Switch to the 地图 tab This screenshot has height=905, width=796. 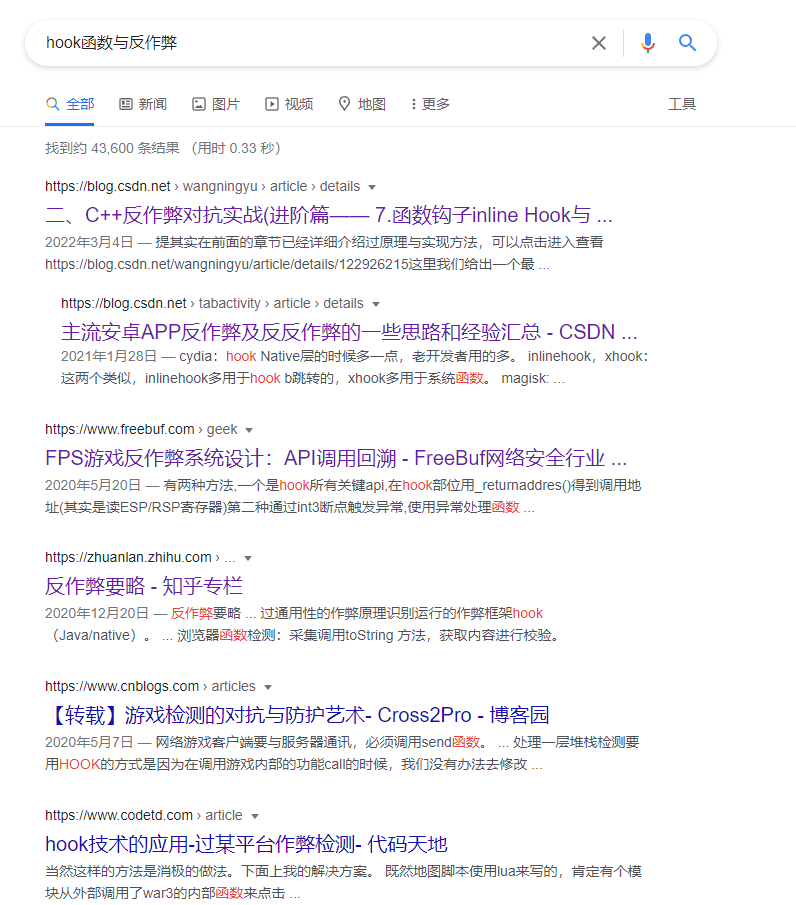[x=362, y=104]
